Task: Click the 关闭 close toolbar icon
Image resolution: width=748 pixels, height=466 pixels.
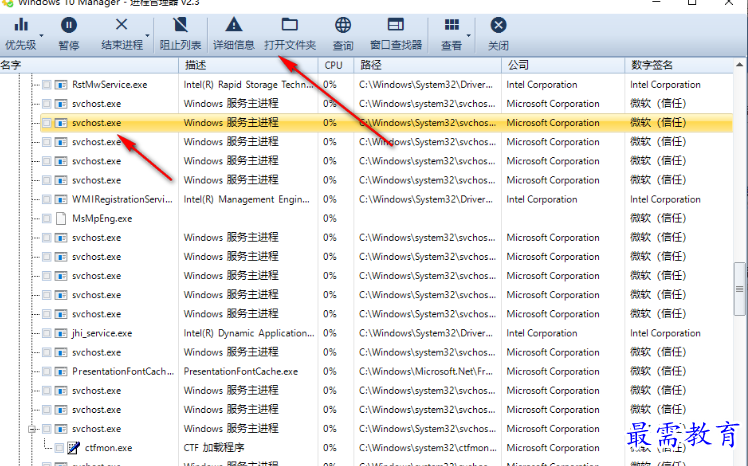Action: click(x=498, y=25)
